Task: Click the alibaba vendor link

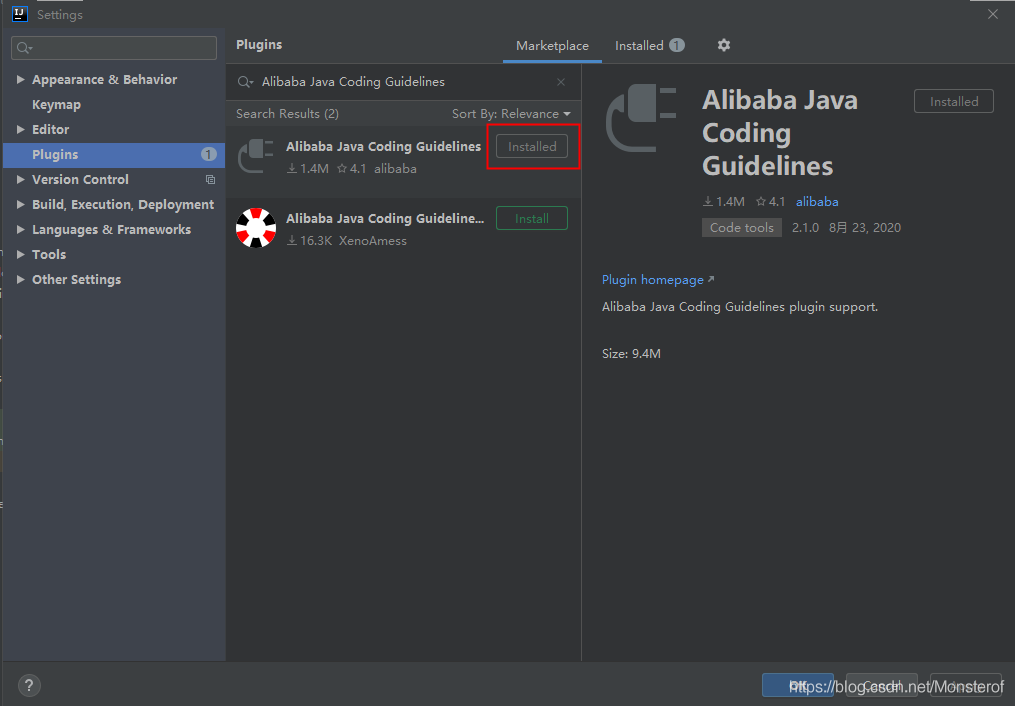Action: (x=817, y=202)
